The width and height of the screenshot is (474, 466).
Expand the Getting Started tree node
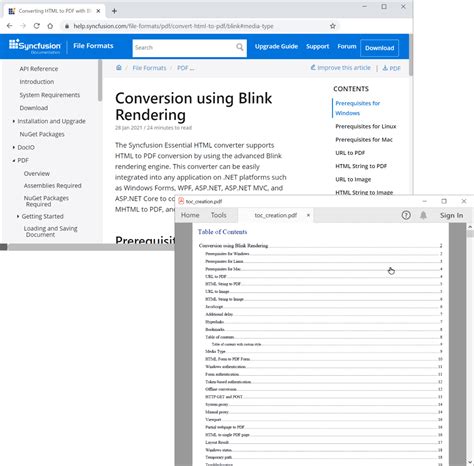click(18, 216)
